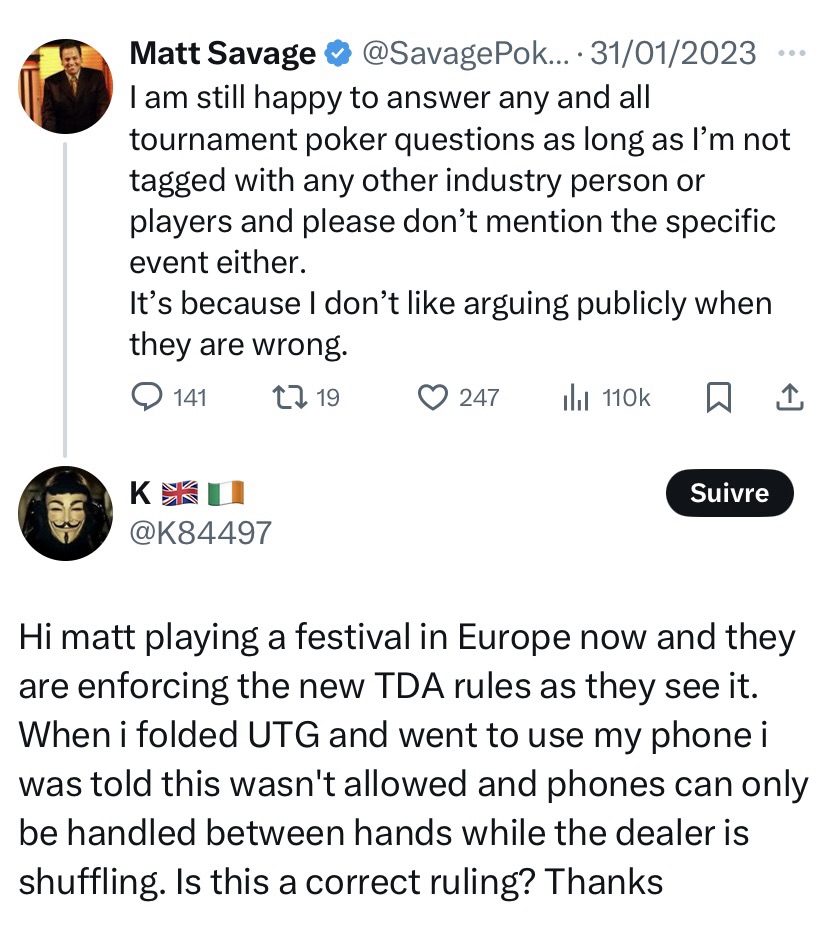Open K's Guy Fawkes mask avatar
Image resolution: width=825 pixels, height=942 pixels.
66,513
